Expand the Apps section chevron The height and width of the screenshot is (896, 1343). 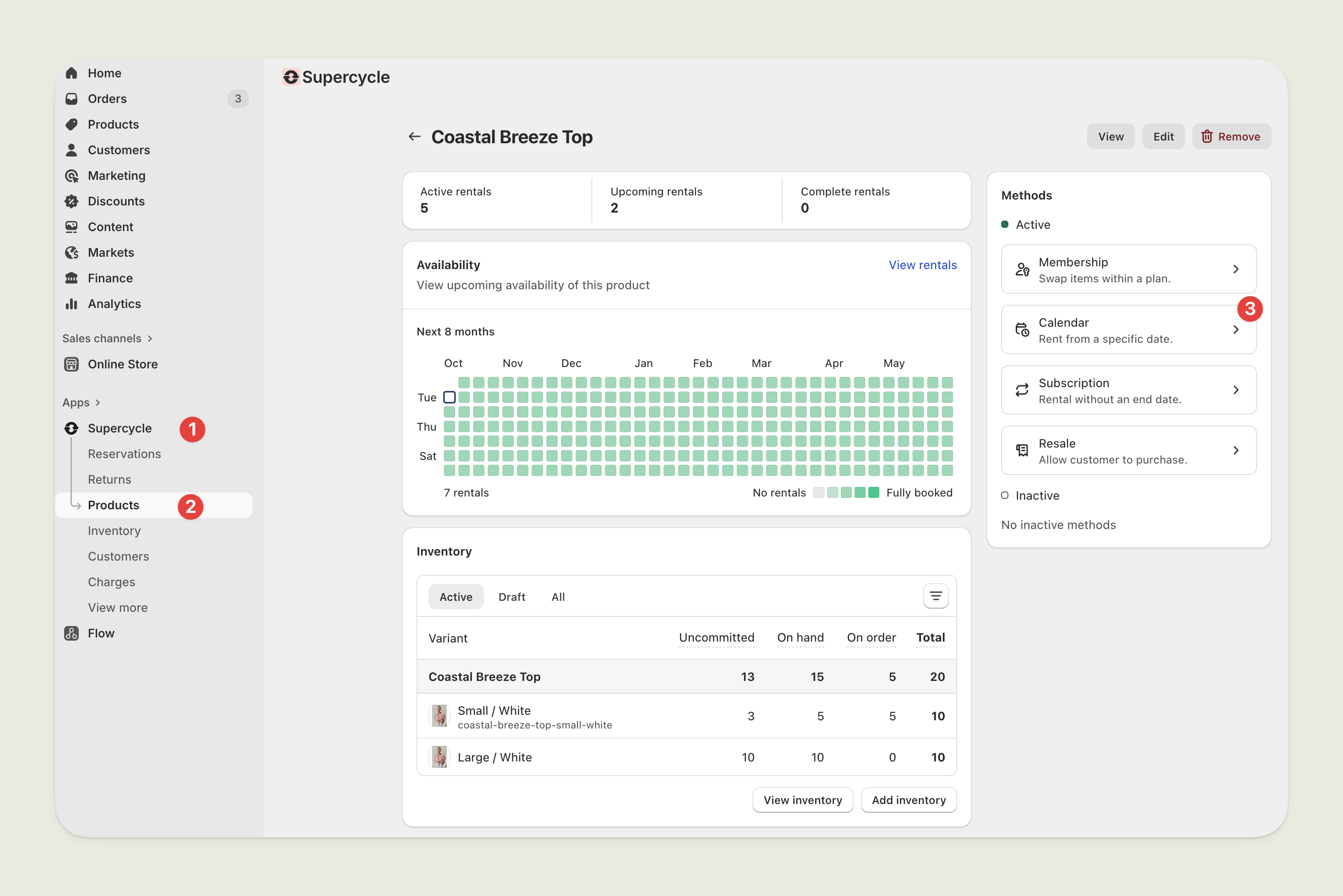[x=97, y=402]
